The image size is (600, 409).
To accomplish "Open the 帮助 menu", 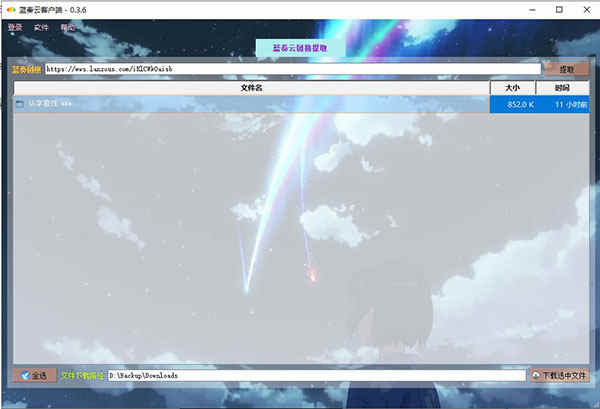I will [67, 28].
